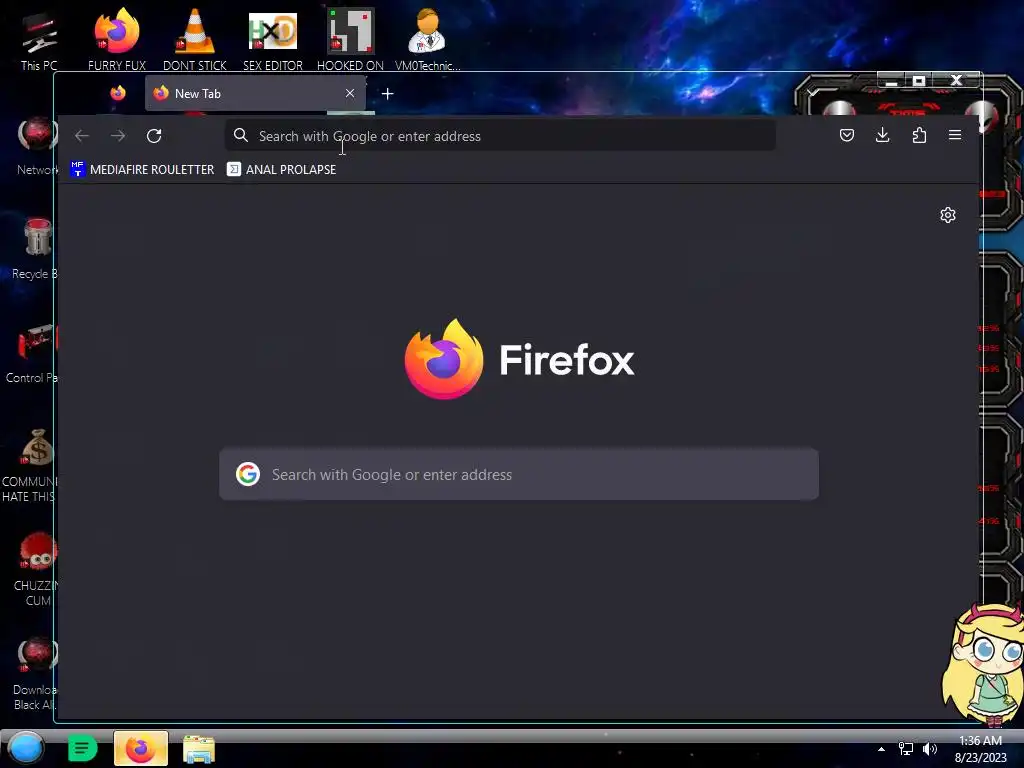Viewport: 1024px width, 768px height.
Task: Click the address bar search field
Action: (x=500, y=136)
